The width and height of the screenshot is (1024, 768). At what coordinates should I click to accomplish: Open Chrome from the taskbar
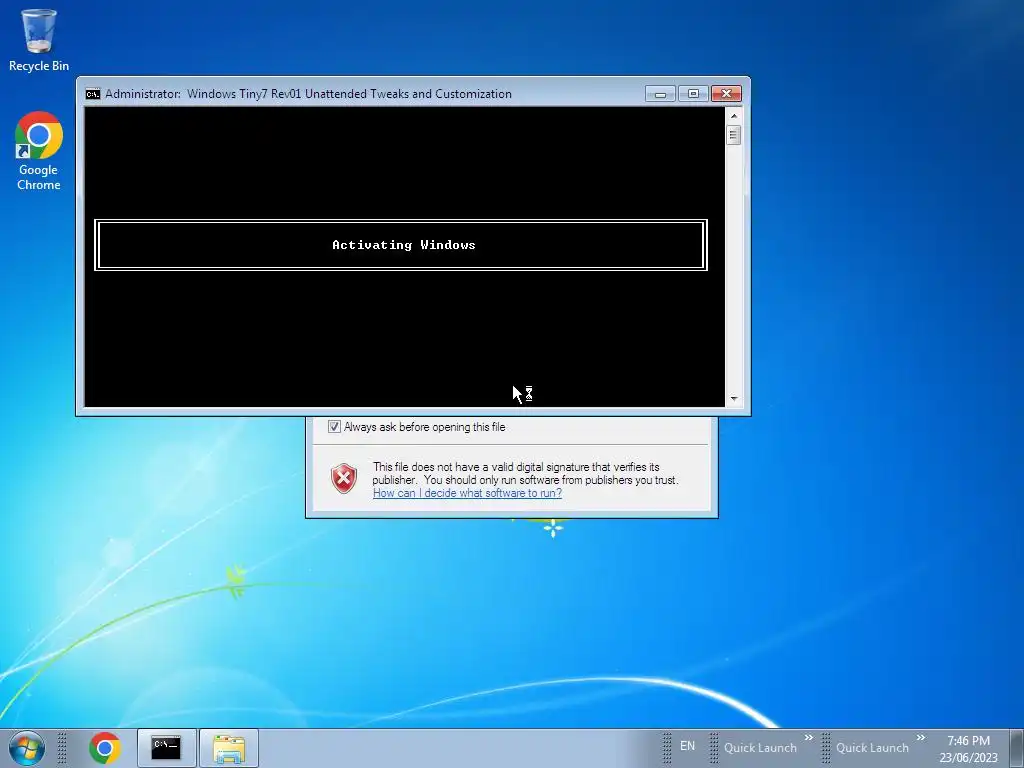pos(105,748)
